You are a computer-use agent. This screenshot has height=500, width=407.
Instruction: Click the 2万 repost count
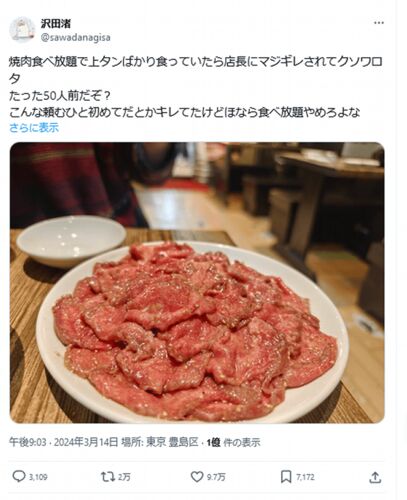tap(124, 477)
